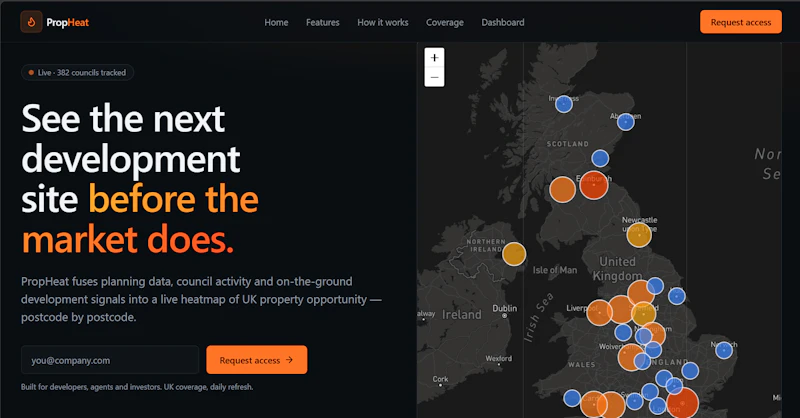Click the United Kingdom map label
The height and width of the screenshot is (418, 800).
click(617, 268)
